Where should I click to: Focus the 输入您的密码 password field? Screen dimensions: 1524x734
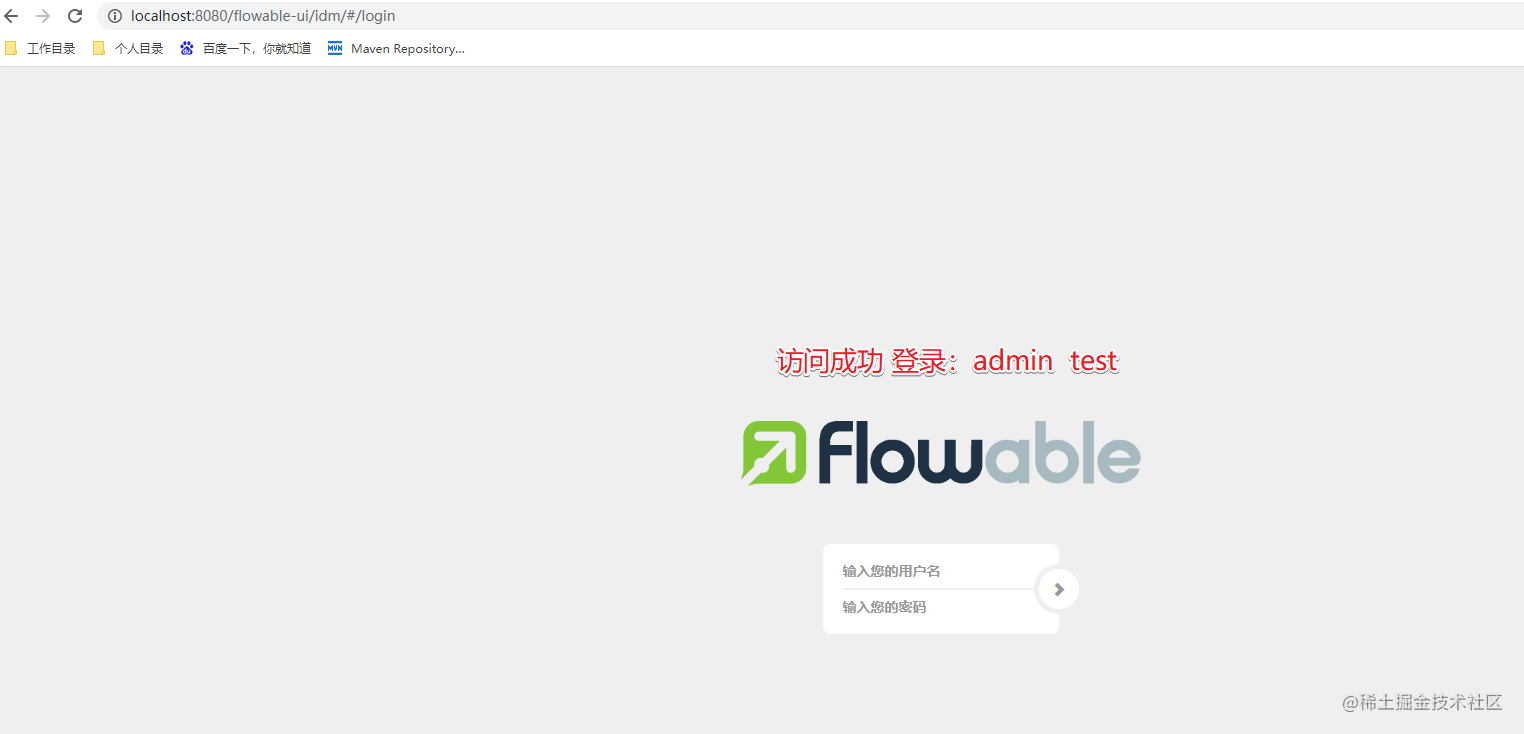tap(930, 607)
